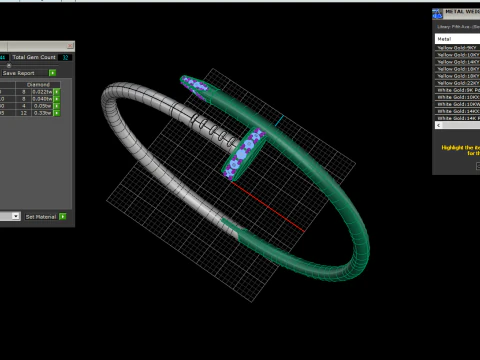Click the metal list left scroll arrow
The image size is (480, 360).
click(439, 125)
